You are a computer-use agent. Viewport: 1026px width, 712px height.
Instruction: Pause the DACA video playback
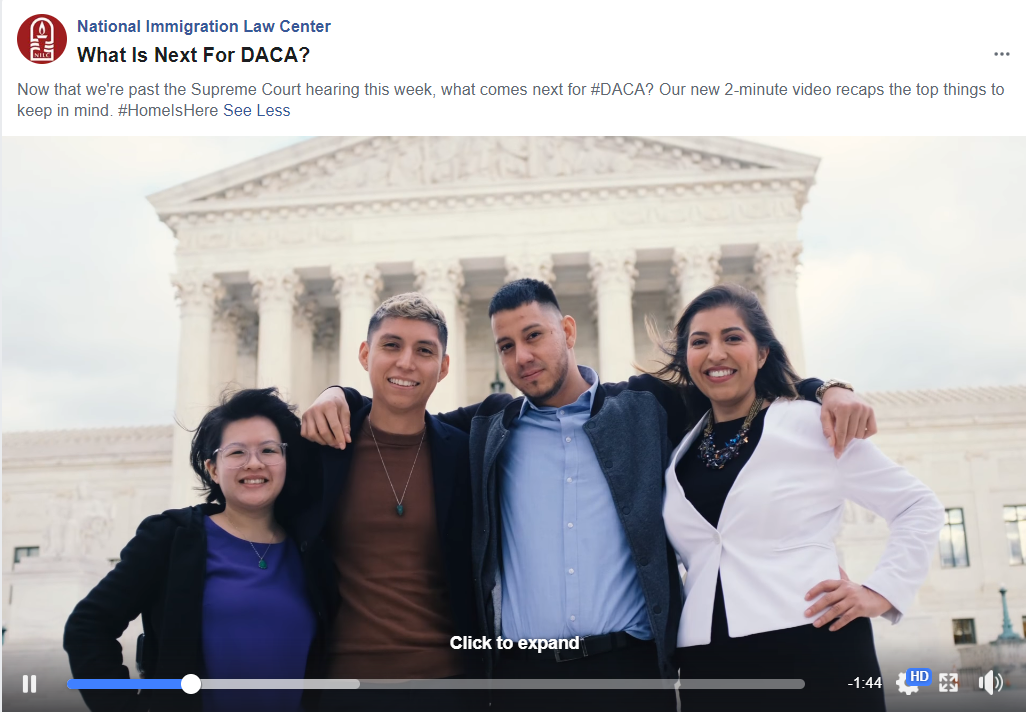click(x=29, y=684)
